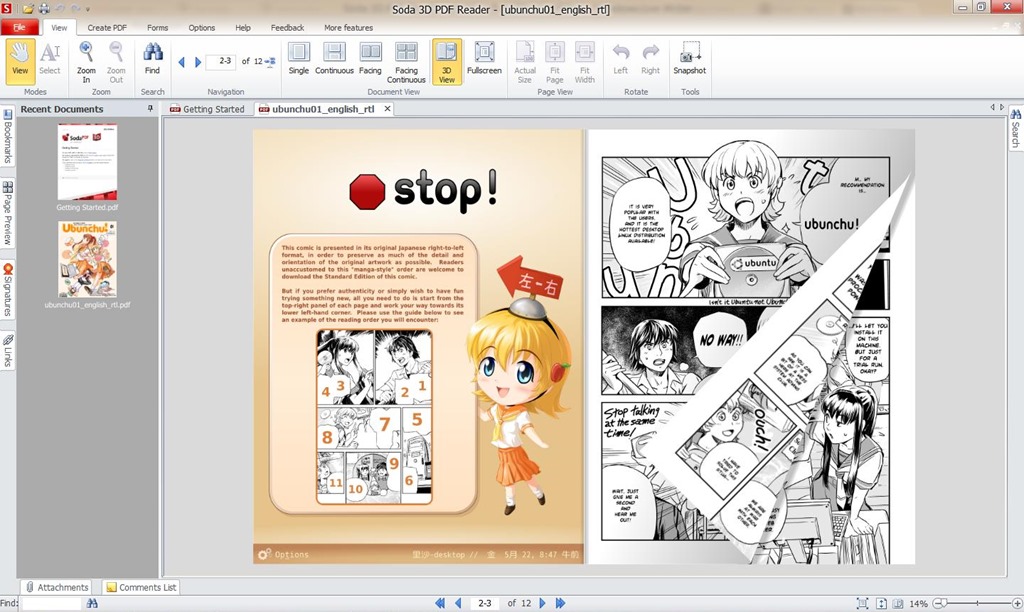The width and height of the screenshot is (1024, 612).
Task: Click the Fit Width button
Action: [584, 61]
